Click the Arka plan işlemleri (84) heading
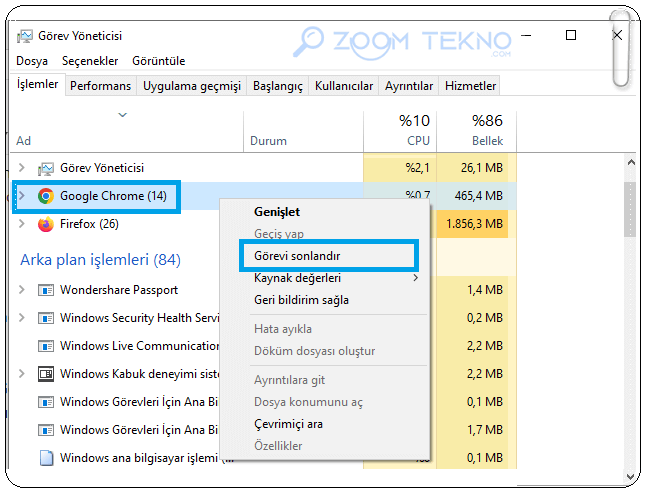 (x=101, y=260)
